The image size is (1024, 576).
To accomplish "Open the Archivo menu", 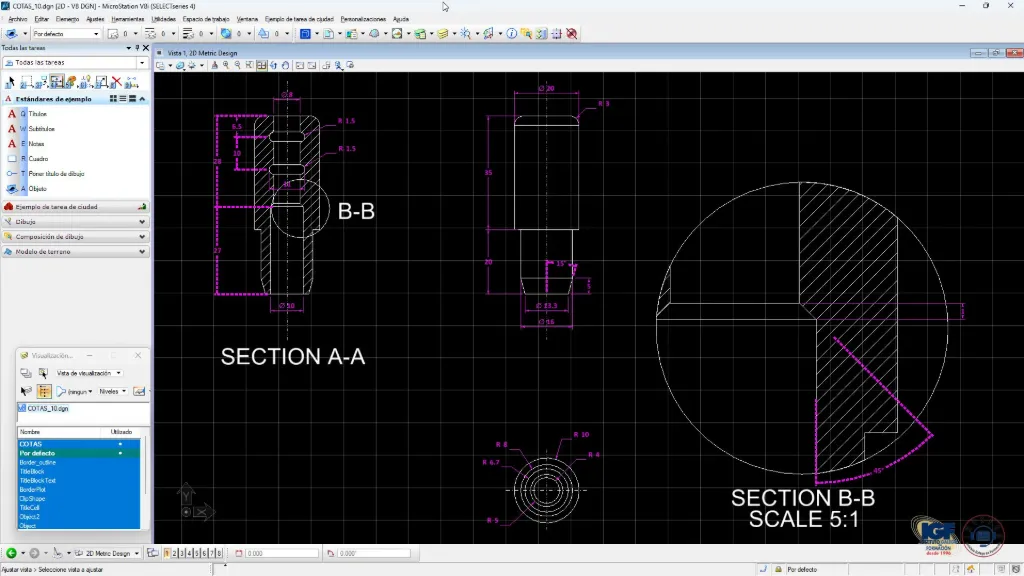I will point(18,19).
